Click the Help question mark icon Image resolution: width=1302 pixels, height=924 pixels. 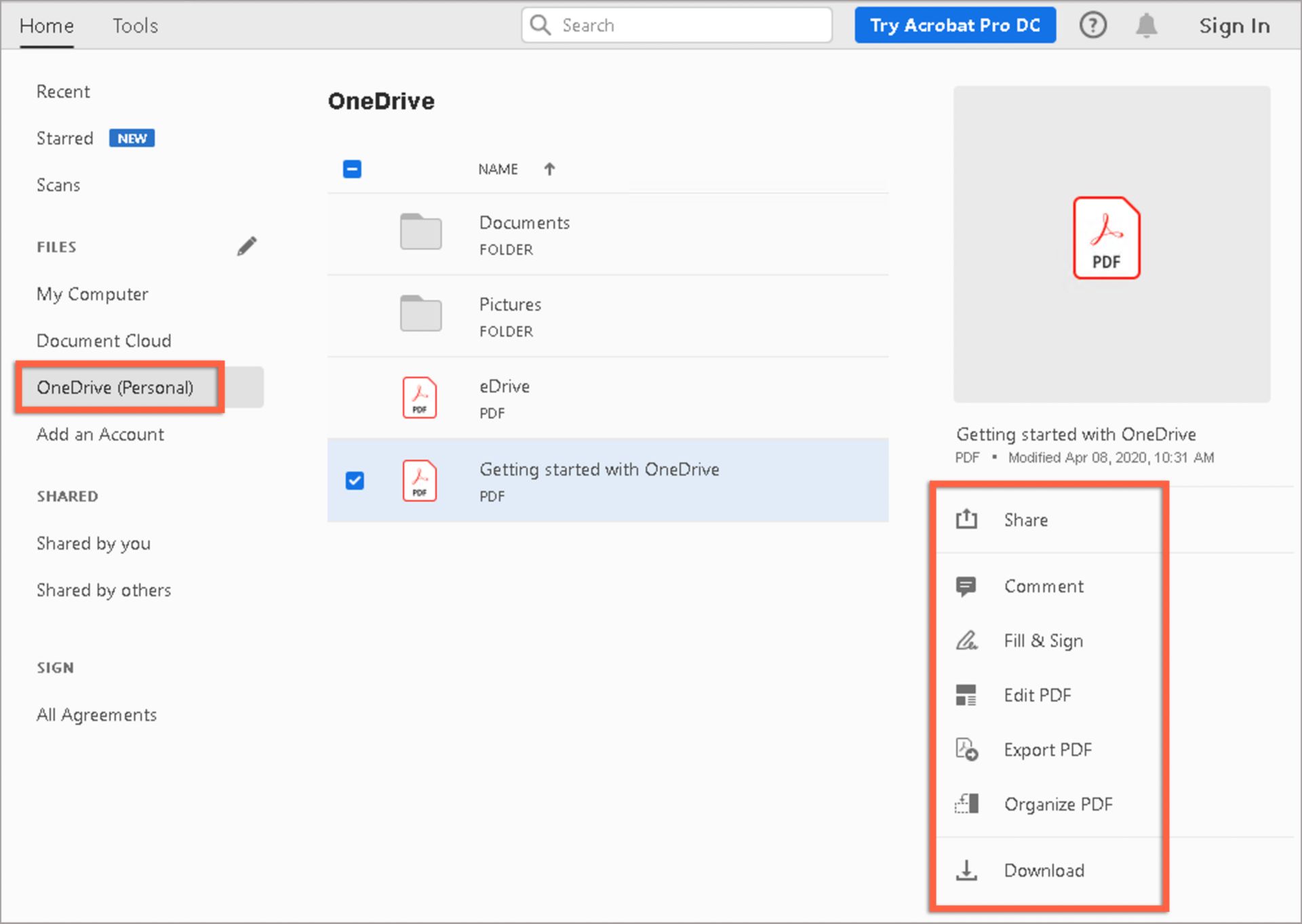(x=1093, y=25)
